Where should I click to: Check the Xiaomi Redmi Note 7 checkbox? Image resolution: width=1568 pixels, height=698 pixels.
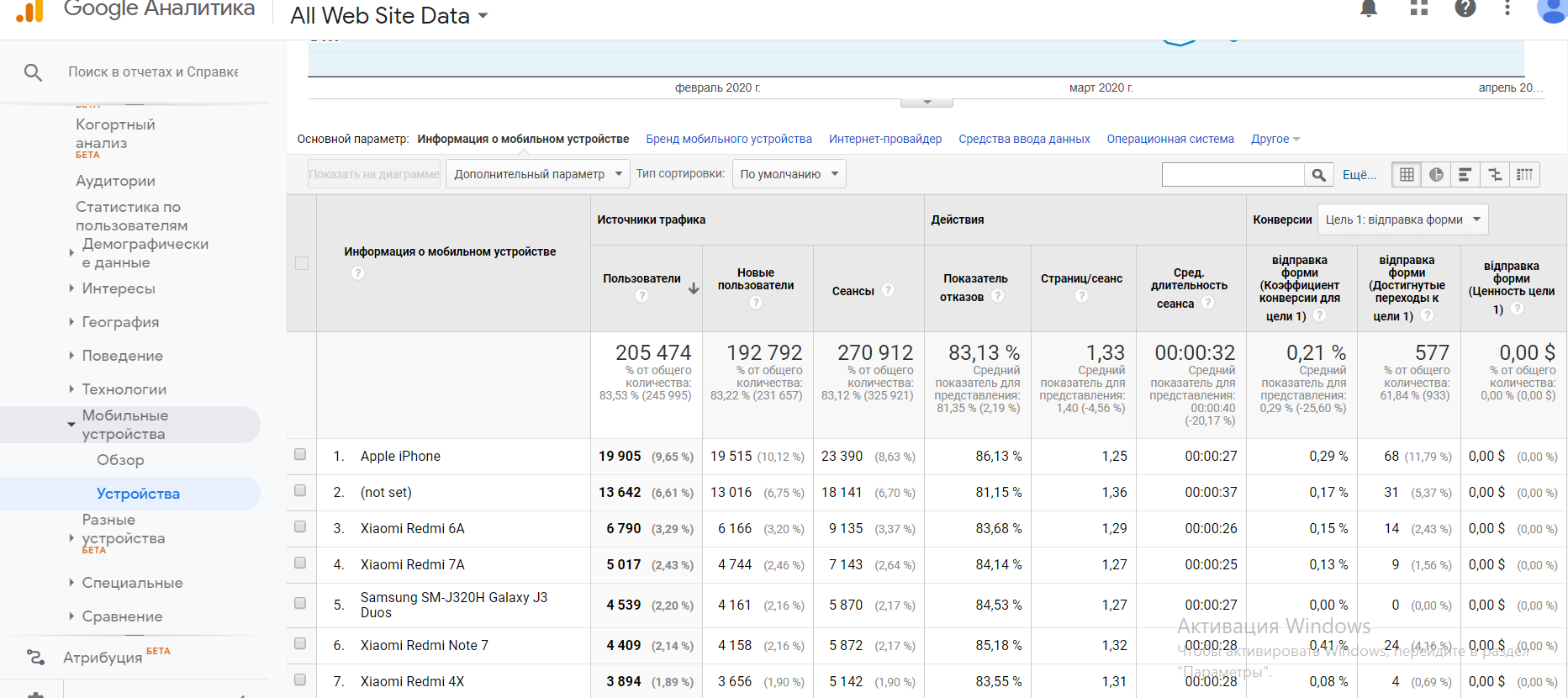pyautogui.click(x=300, y=644)
